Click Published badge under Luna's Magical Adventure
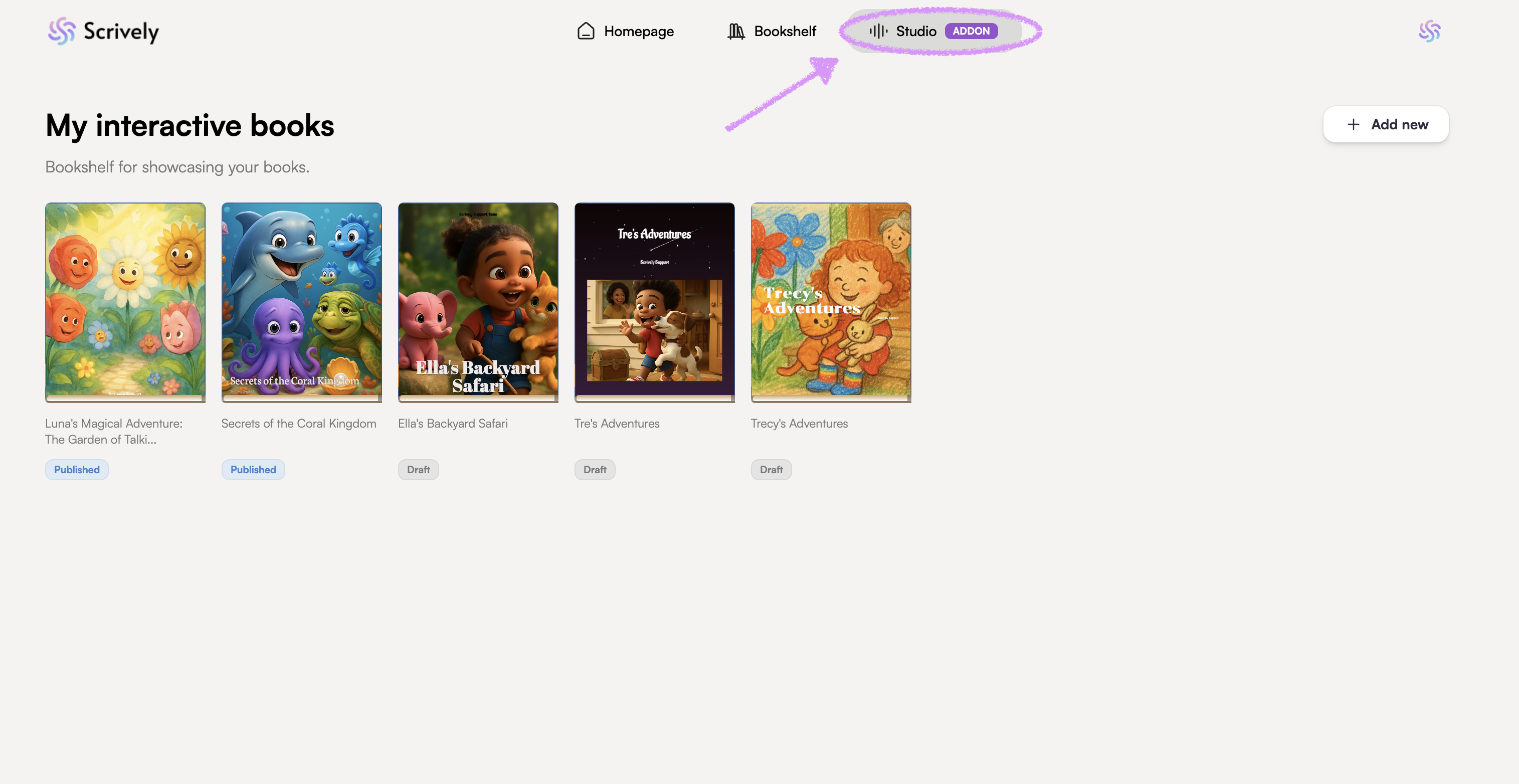 pyautogui.click(x=77, y=470)
